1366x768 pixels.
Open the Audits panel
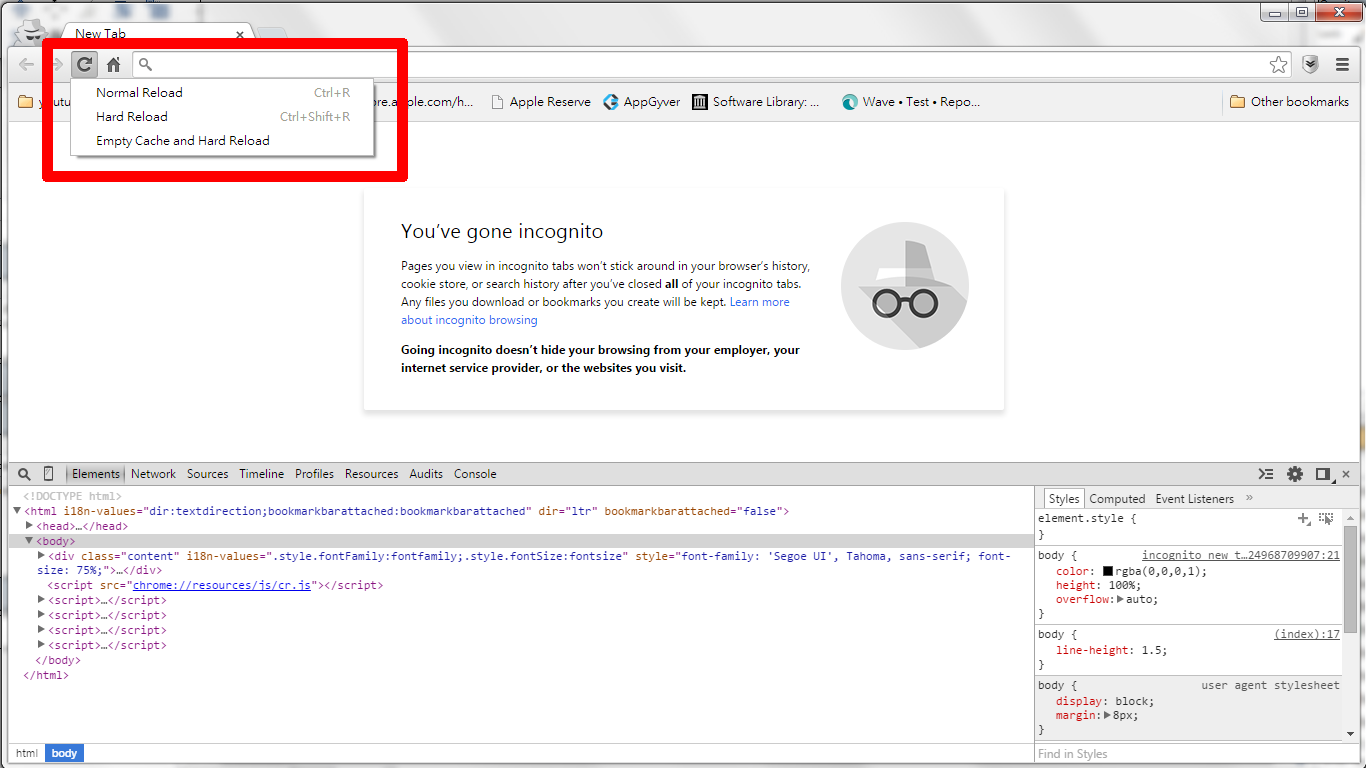click(x=426, y=474)
